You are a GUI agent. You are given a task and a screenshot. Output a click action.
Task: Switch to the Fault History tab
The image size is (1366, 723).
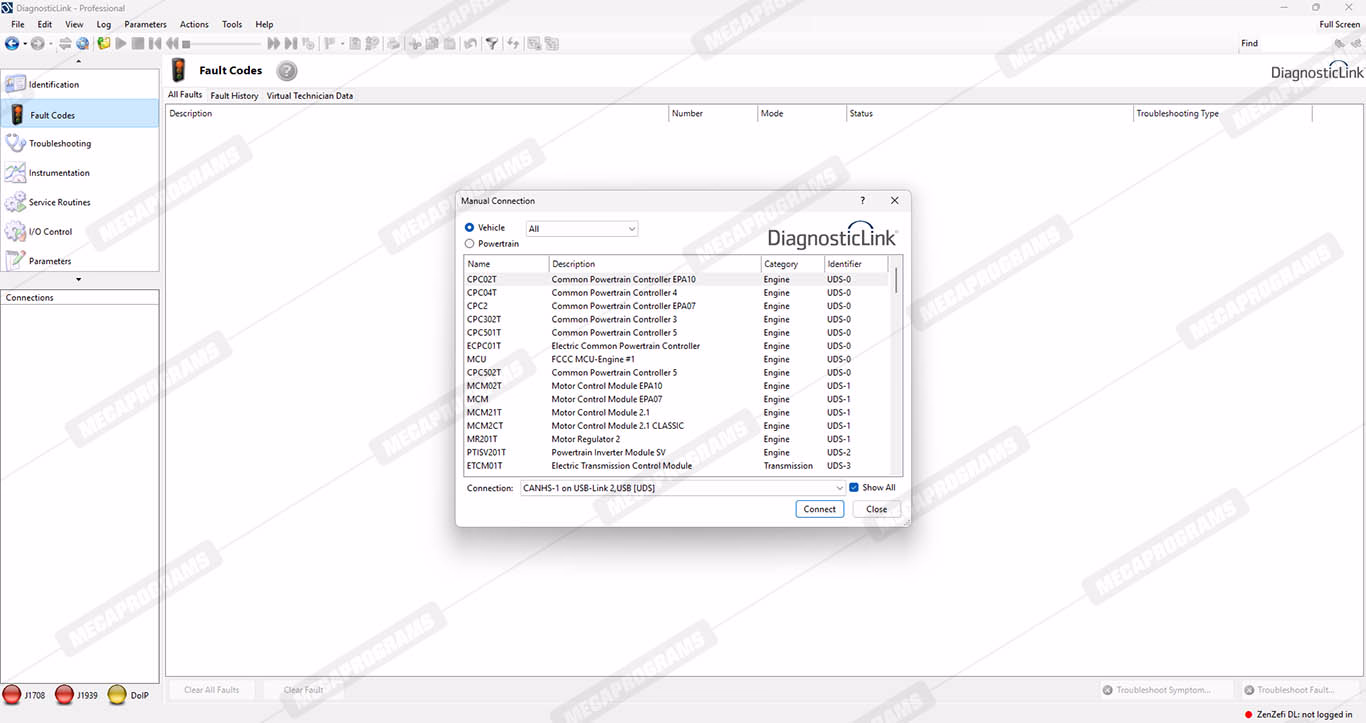(x=234, y=96)
